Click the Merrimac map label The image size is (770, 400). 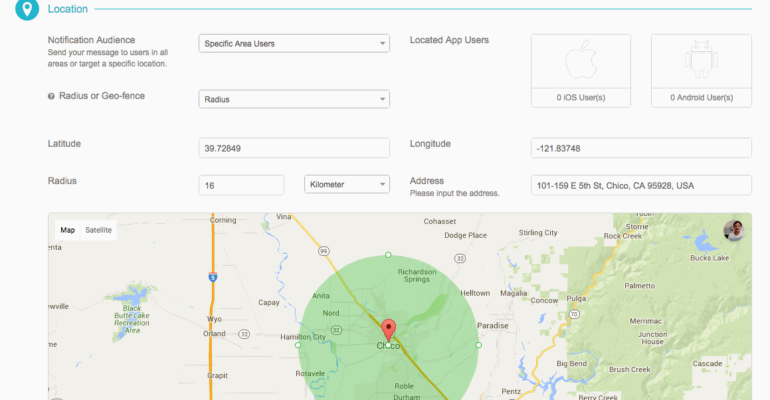tap(646, 321)
